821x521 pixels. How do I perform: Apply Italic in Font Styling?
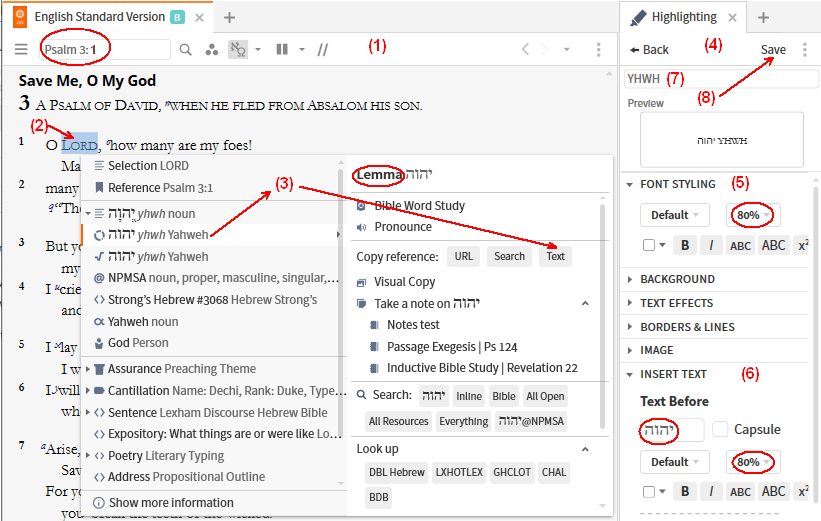[x=711, y=246]
